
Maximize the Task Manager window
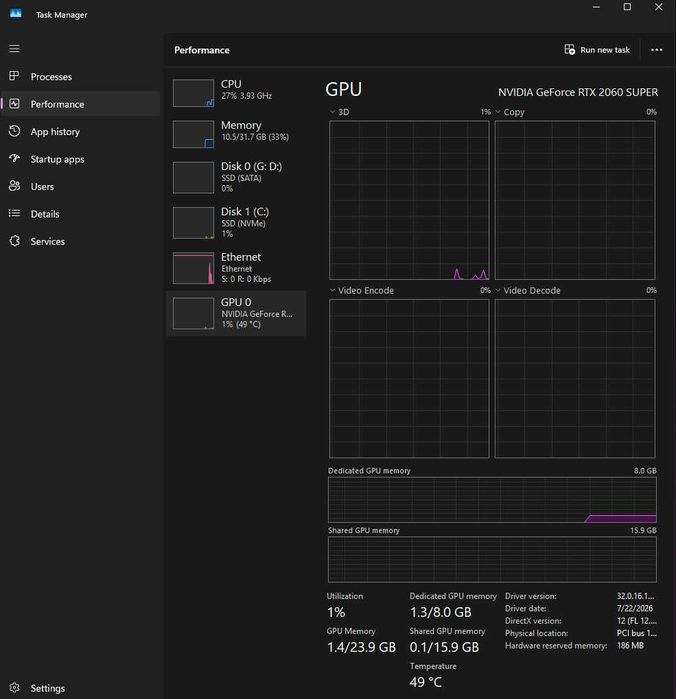pyautogui.click(x=627, y=7)
